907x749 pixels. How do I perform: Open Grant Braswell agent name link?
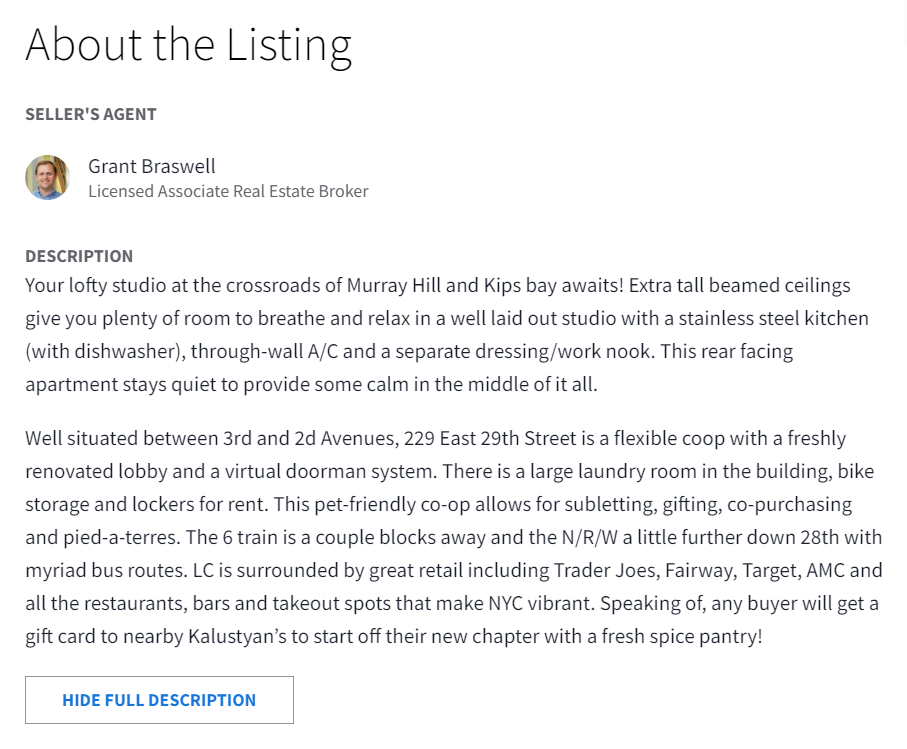pos(152,167)
